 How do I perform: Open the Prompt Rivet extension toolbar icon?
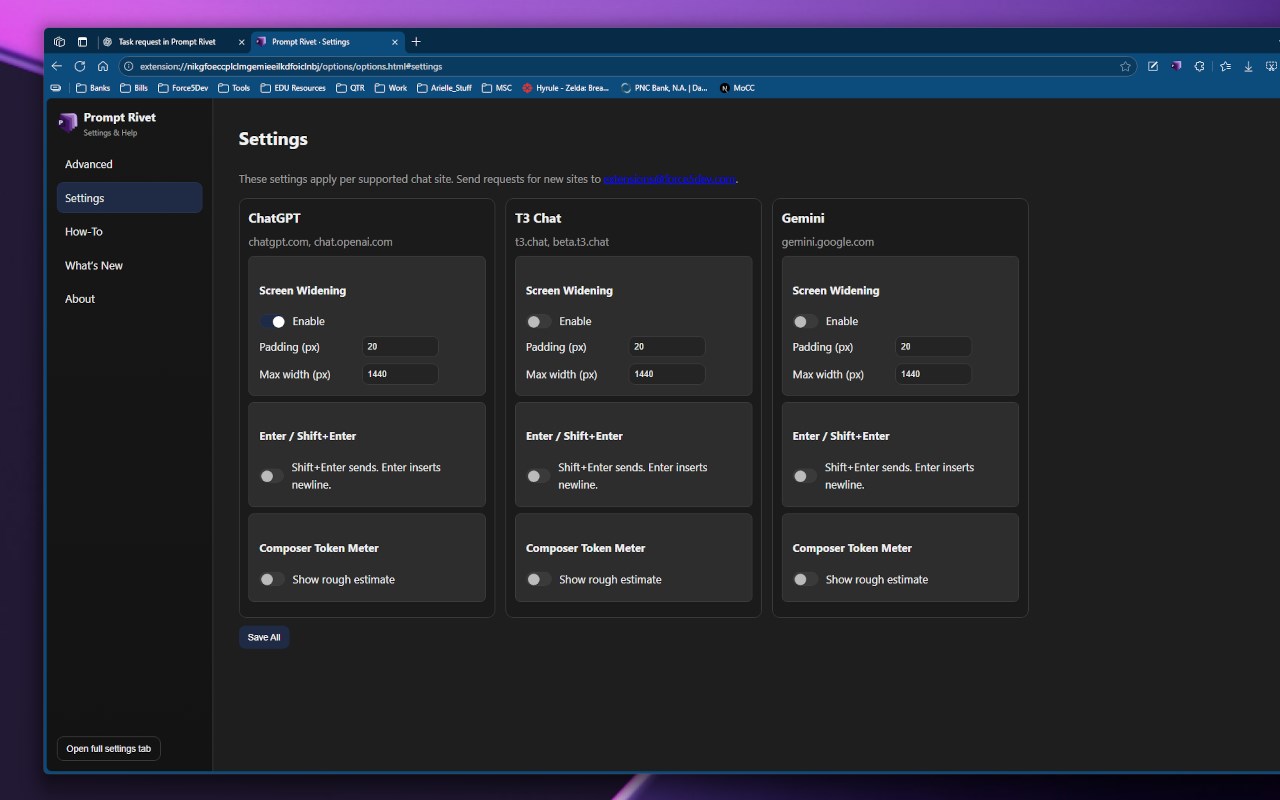point(1176,66)
